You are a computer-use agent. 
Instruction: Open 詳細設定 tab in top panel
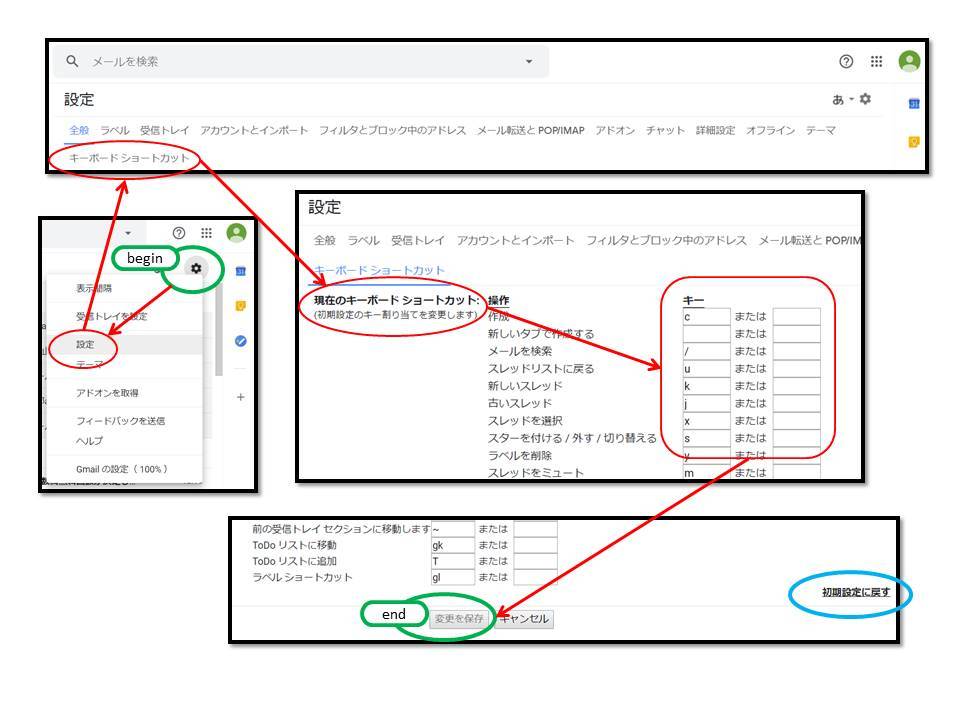[715, 130]
